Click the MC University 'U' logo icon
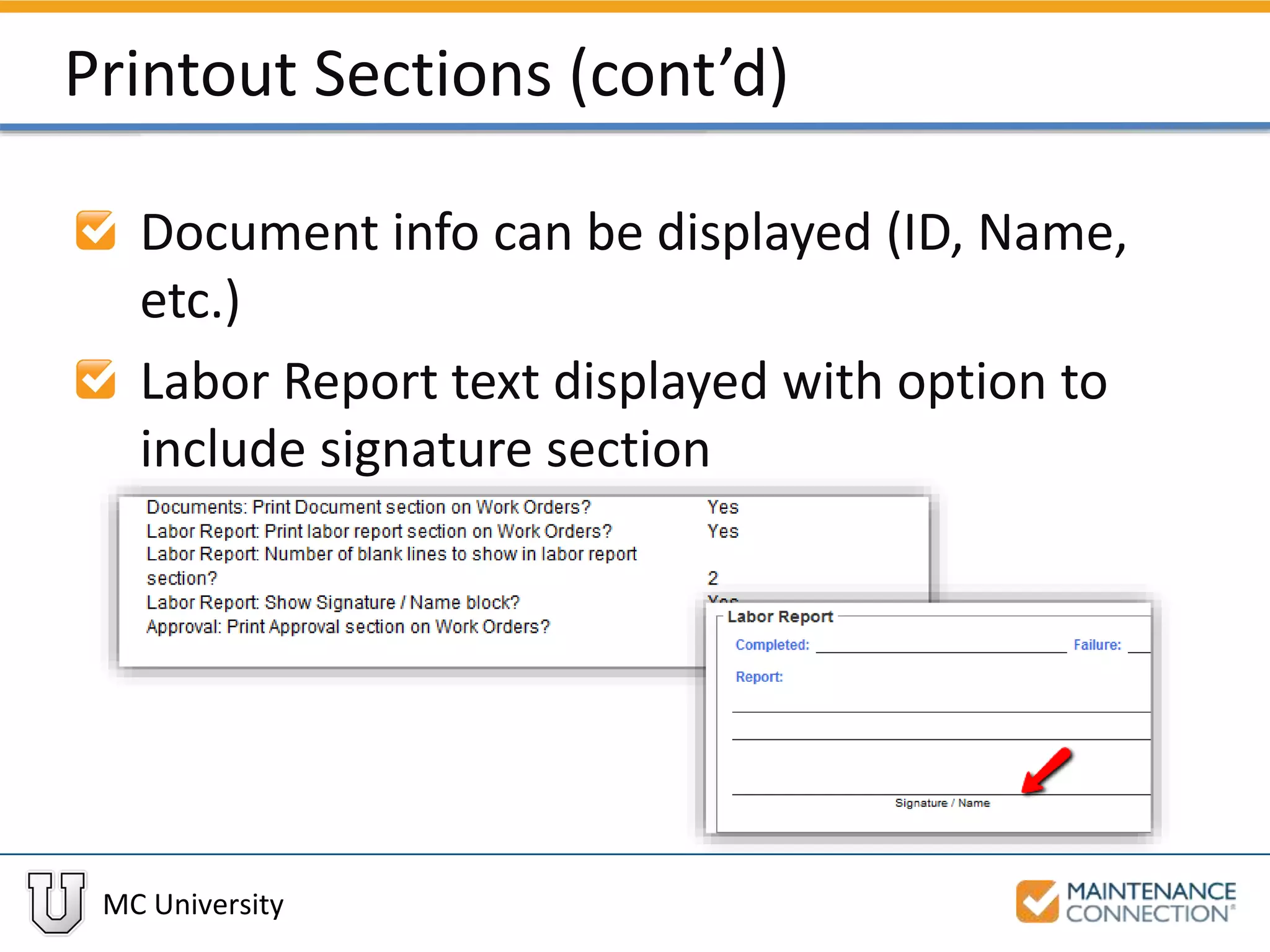This screenshot has width=1270, height=952. click(x=56, y=902)
